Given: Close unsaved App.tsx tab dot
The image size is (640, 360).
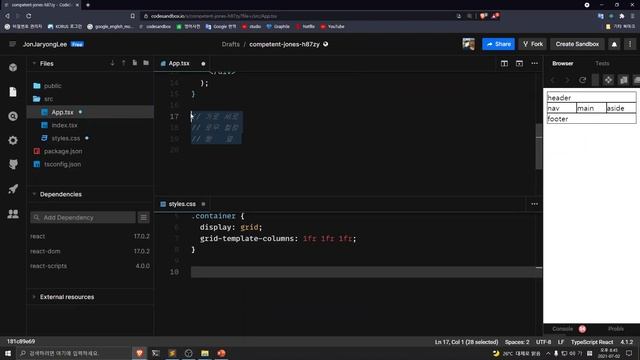Looking at the screenshot, I should click(203, 64).
